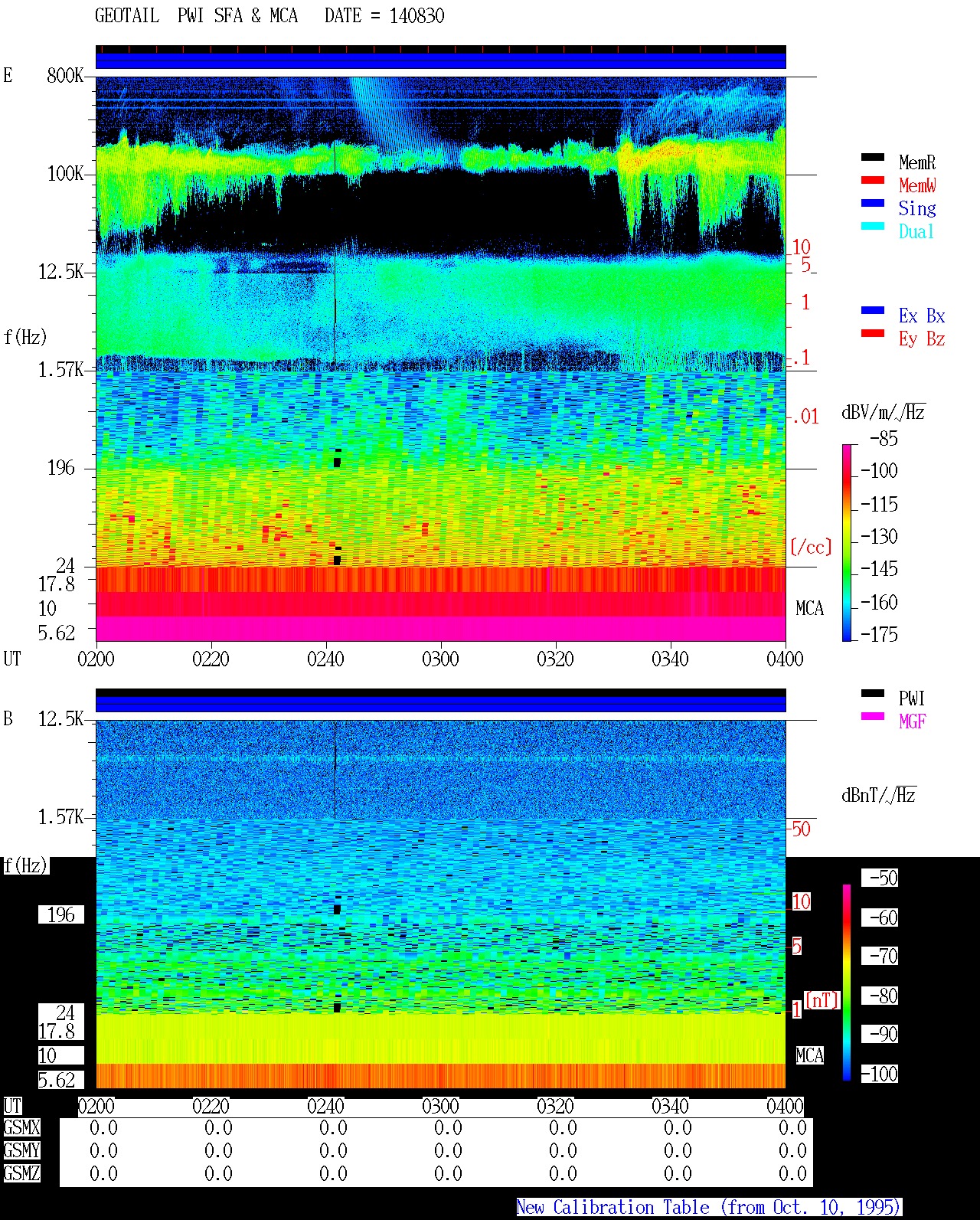This screenshot has height=1220, width=980.
Task: Select the red [nT] unit label
Action: coord(822,1000)
